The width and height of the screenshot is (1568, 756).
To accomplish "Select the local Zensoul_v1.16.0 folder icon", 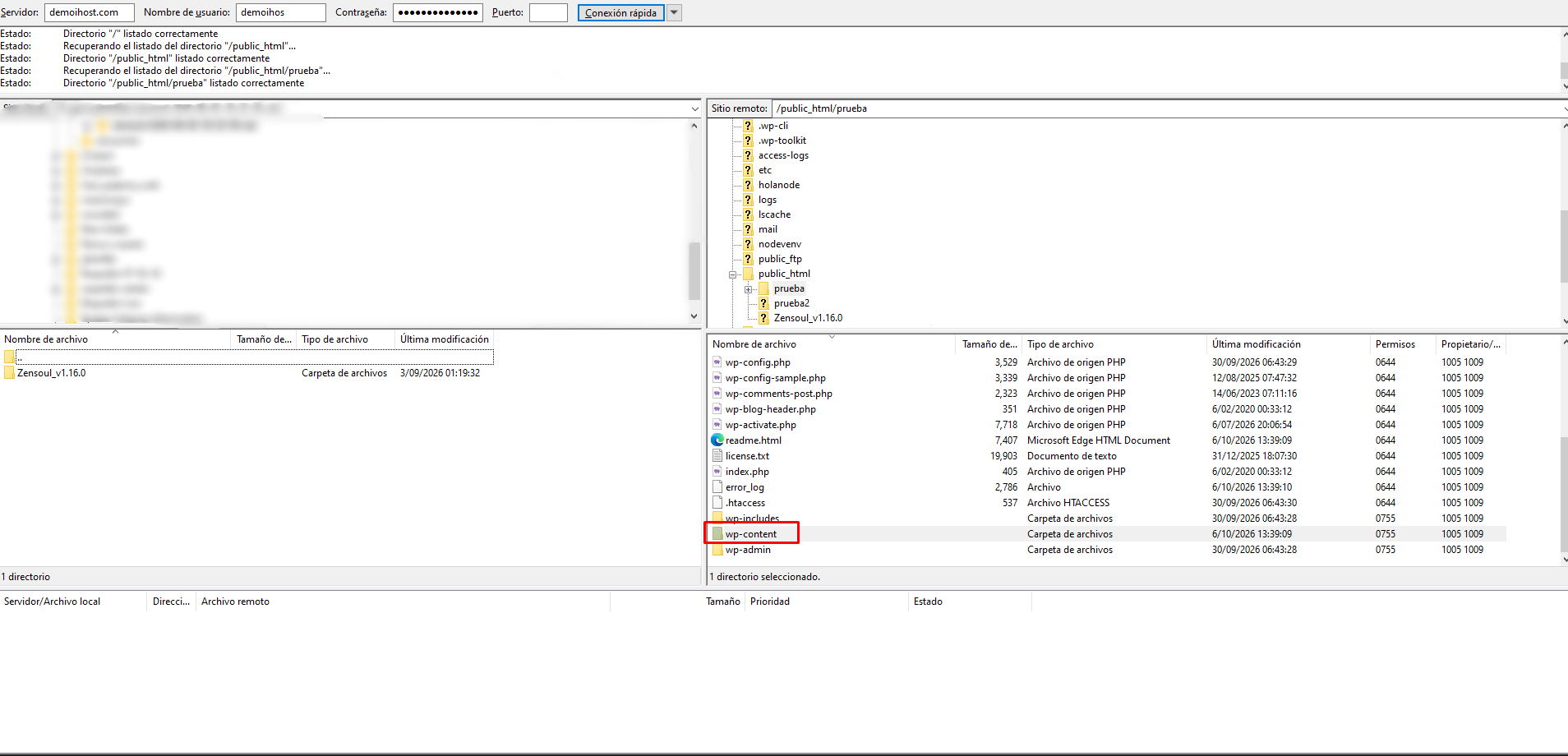I will (9, 373).
